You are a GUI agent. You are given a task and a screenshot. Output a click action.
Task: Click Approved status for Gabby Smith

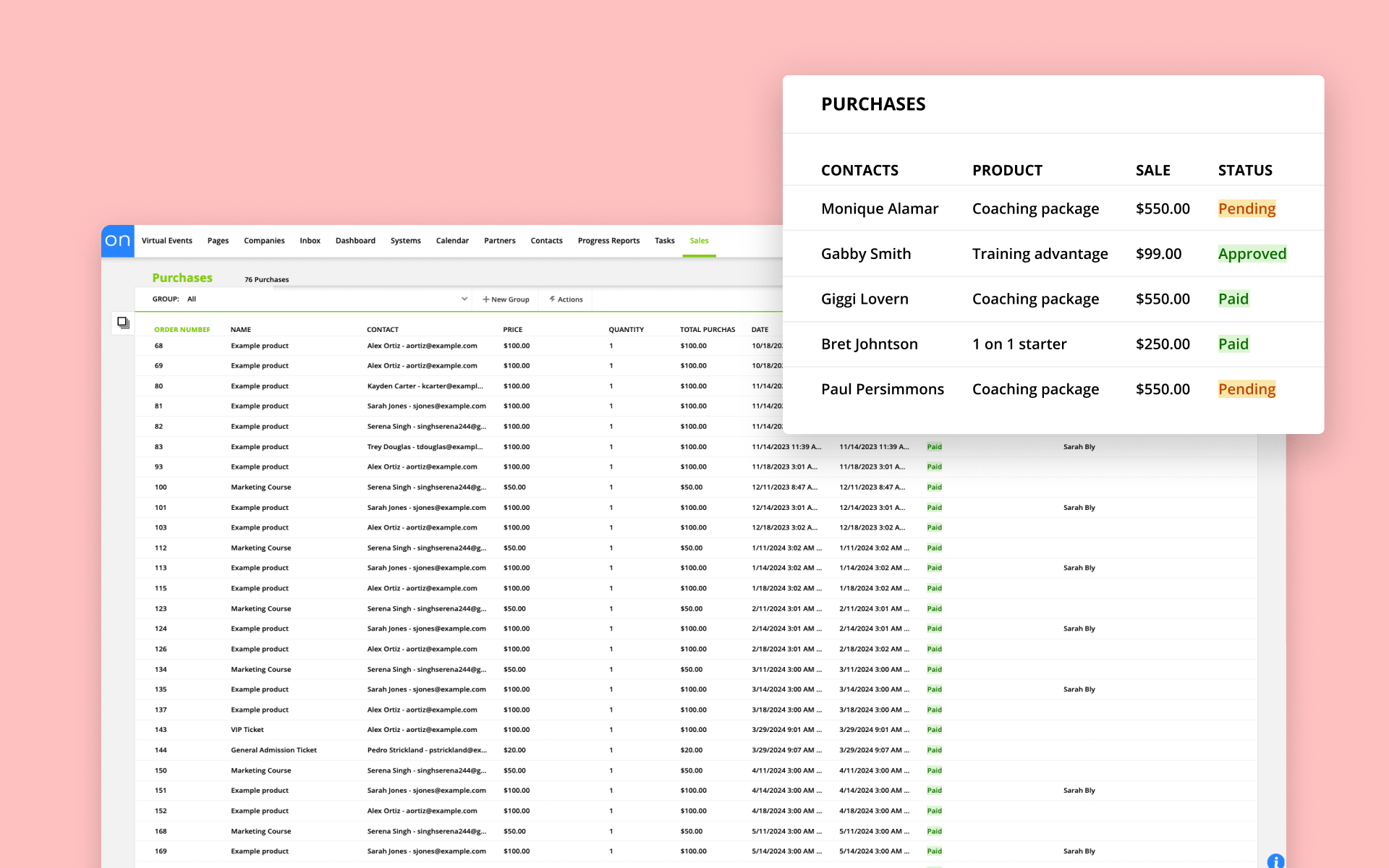tap(1252, 254)
